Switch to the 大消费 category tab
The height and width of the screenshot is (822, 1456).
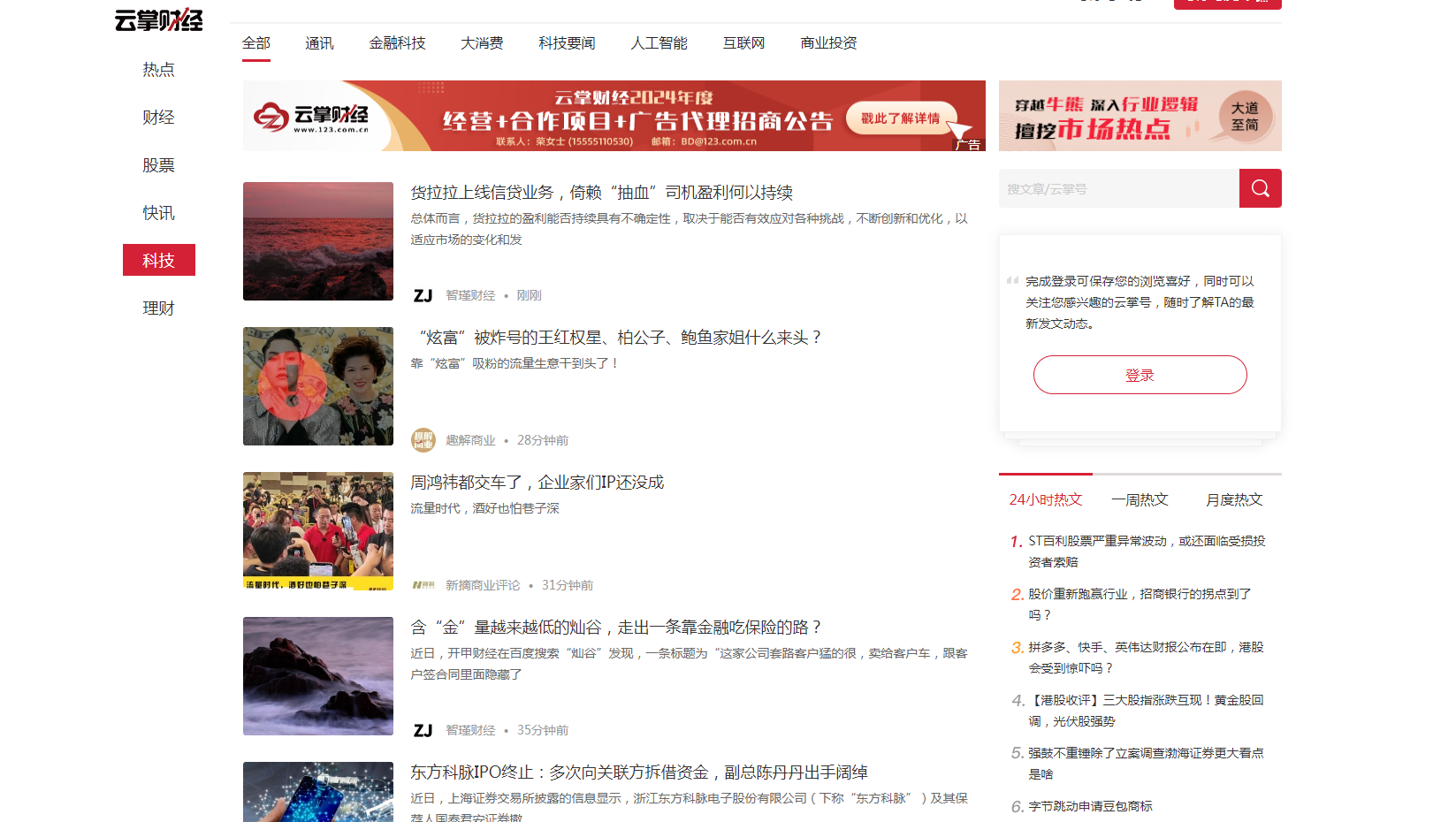(x=483, y=42)
